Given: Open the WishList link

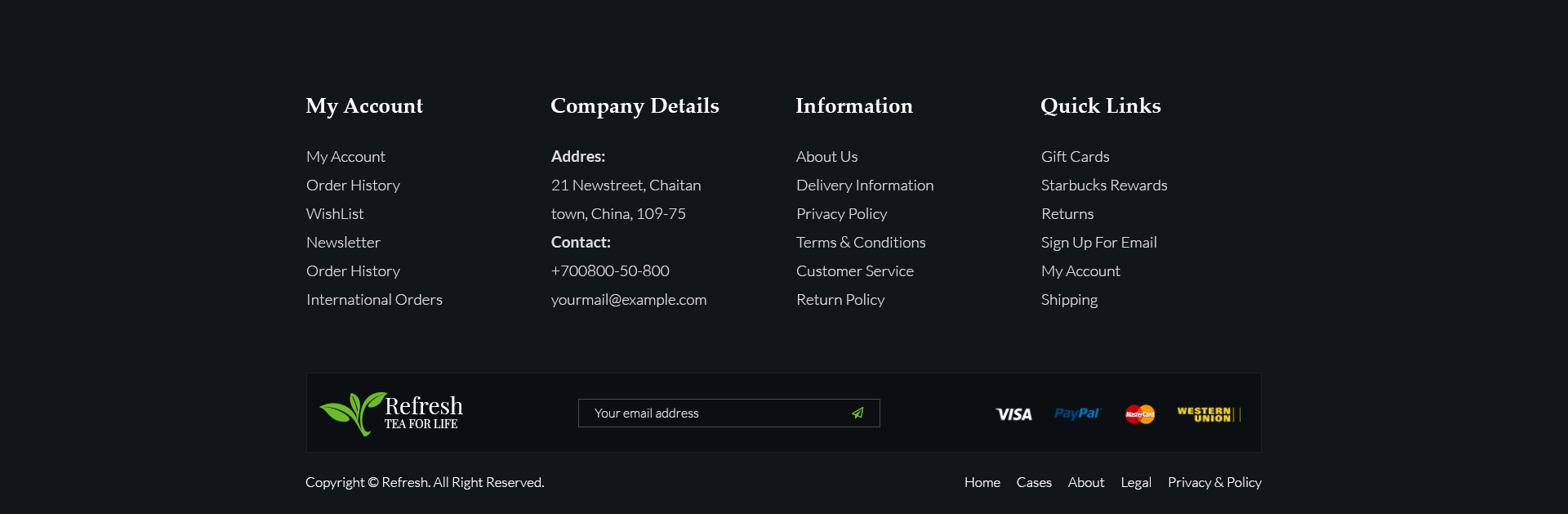Looking at the screenshot, I should click(335, 214).
